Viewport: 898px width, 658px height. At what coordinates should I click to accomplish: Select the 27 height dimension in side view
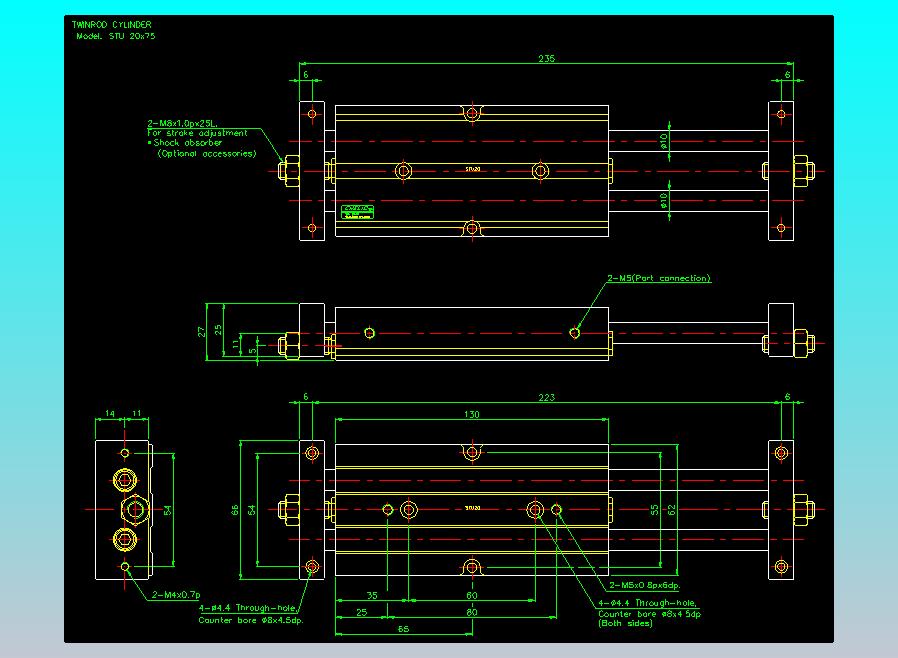point(201,330)
